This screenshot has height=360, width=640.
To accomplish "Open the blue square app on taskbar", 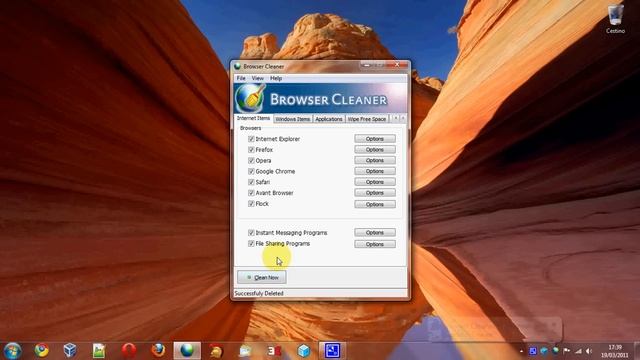I will (x=332, y=351).
